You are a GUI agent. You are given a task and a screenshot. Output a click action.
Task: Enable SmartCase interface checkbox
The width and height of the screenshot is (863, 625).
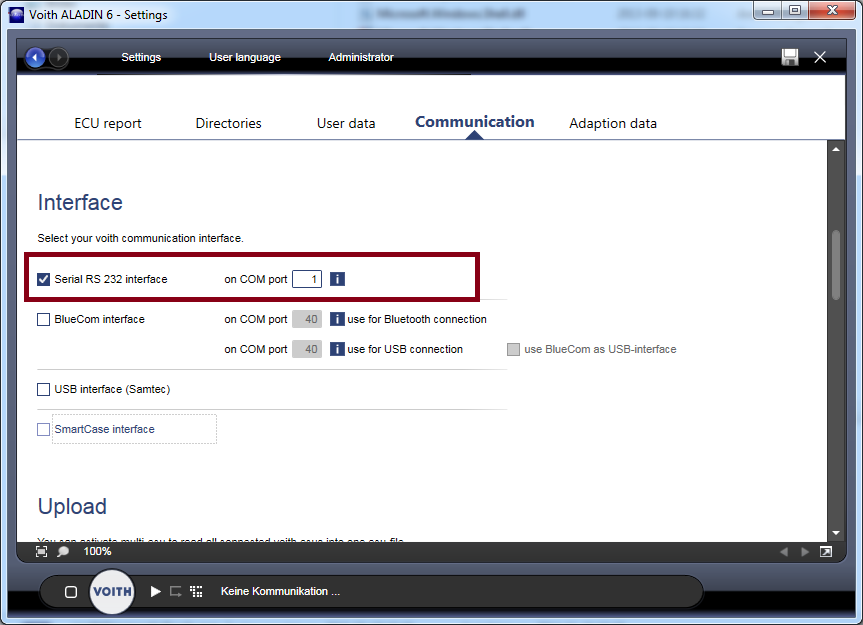click(x=43, y=429)
